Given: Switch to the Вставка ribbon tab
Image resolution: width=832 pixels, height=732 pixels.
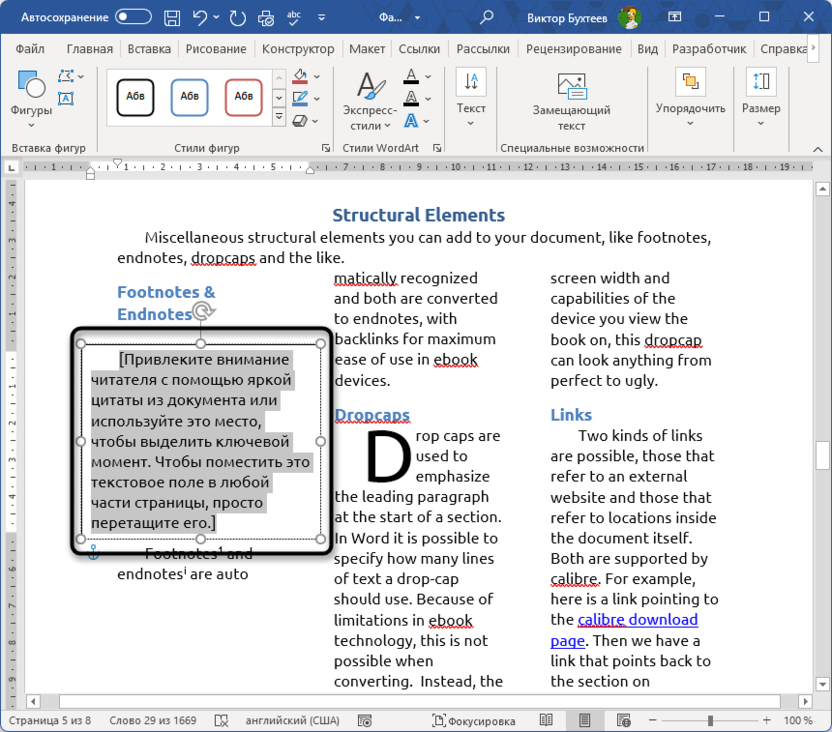Looking at the screenshot, I should [x=149, y=49].
